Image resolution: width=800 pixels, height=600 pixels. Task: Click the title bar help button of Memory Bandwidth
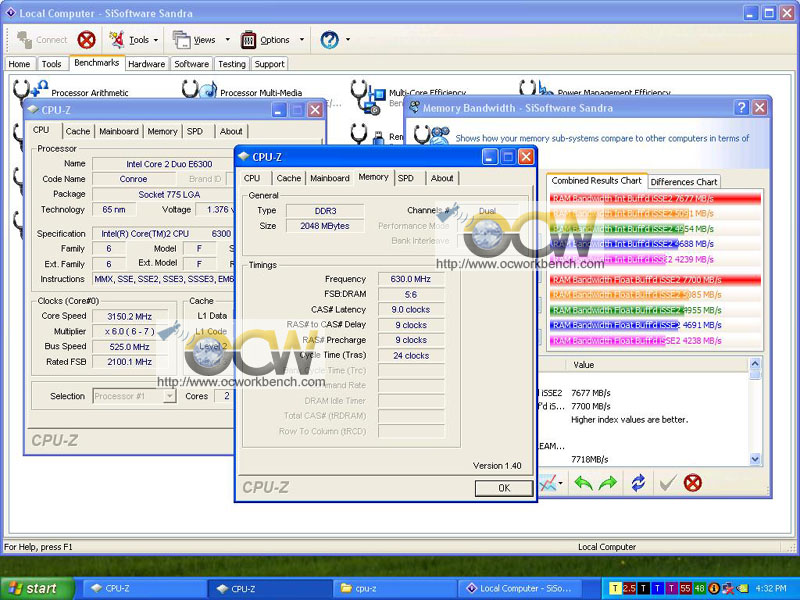click(741, 108)
